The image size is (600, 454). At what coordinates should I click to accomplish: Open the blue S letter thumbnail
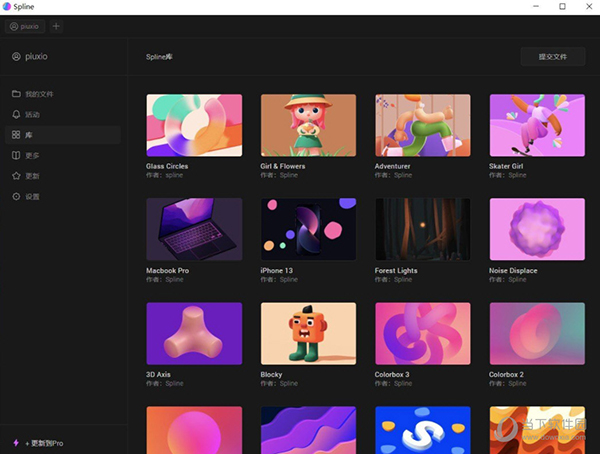coord(423,430)
